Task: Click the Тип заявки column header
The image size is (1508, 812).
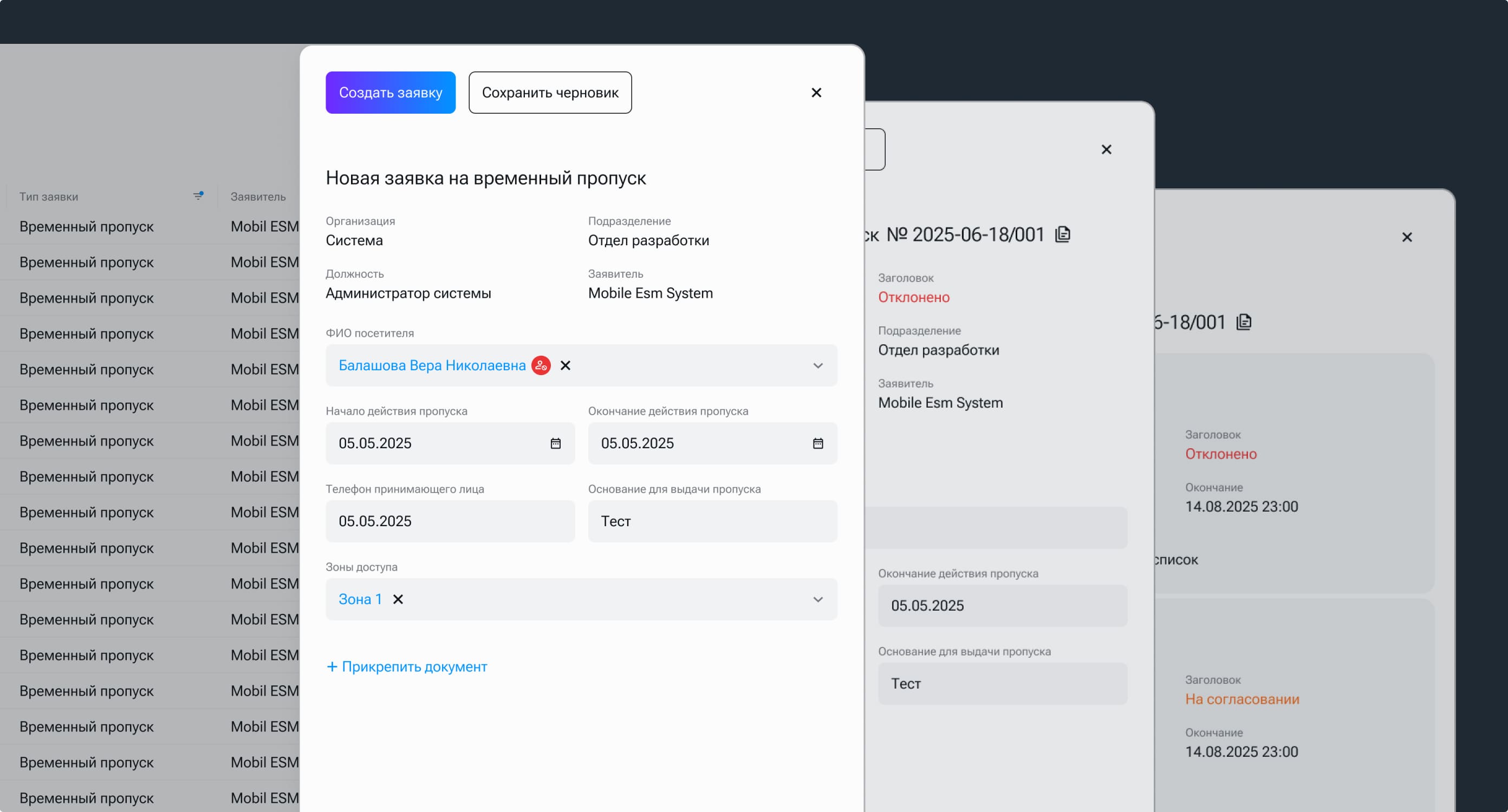Action: tap(49, 197)
